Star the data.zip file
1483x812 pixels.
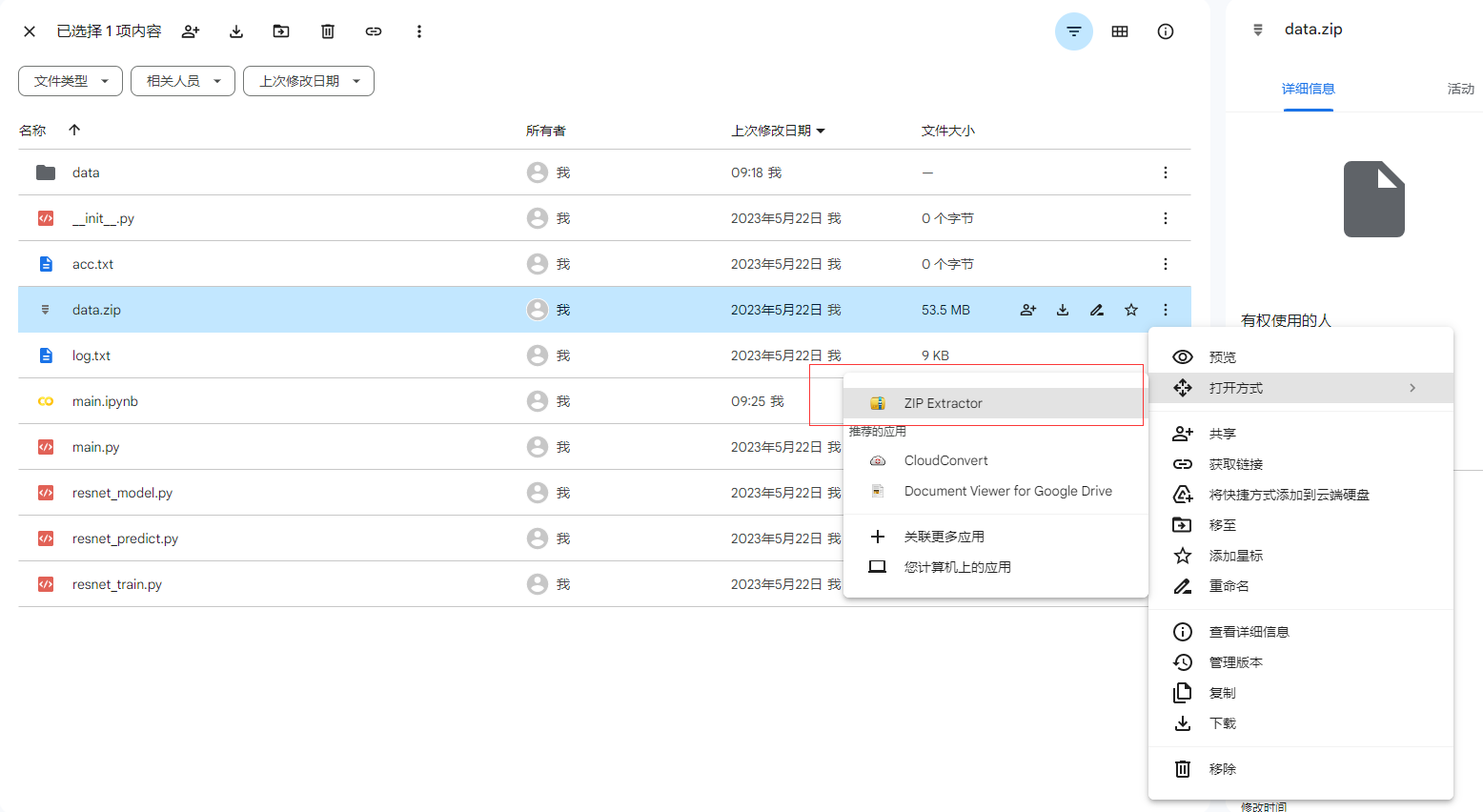(1131, 310)
